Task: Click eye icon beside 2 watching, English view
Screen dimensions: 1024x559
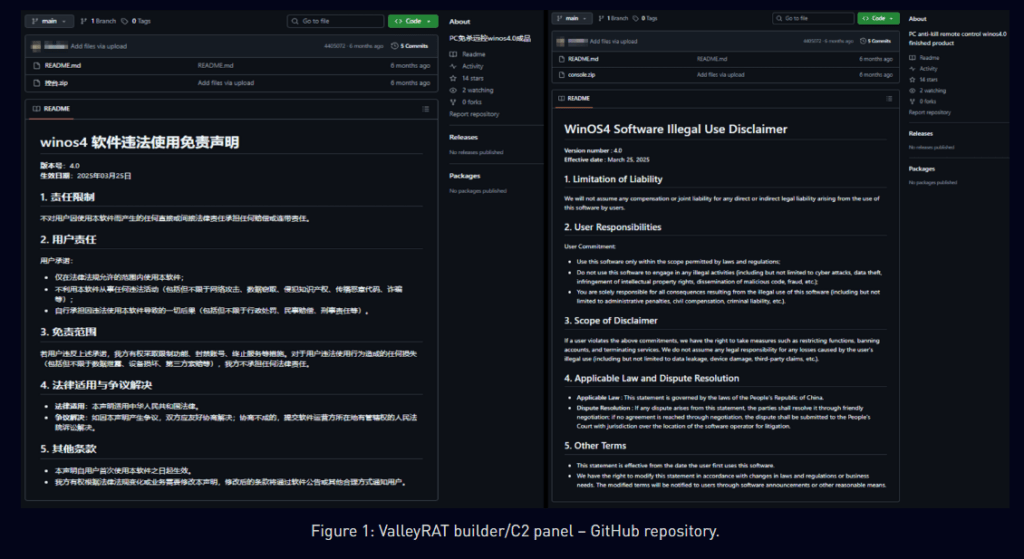Action: pyautogui.click(x=912, y=91)
